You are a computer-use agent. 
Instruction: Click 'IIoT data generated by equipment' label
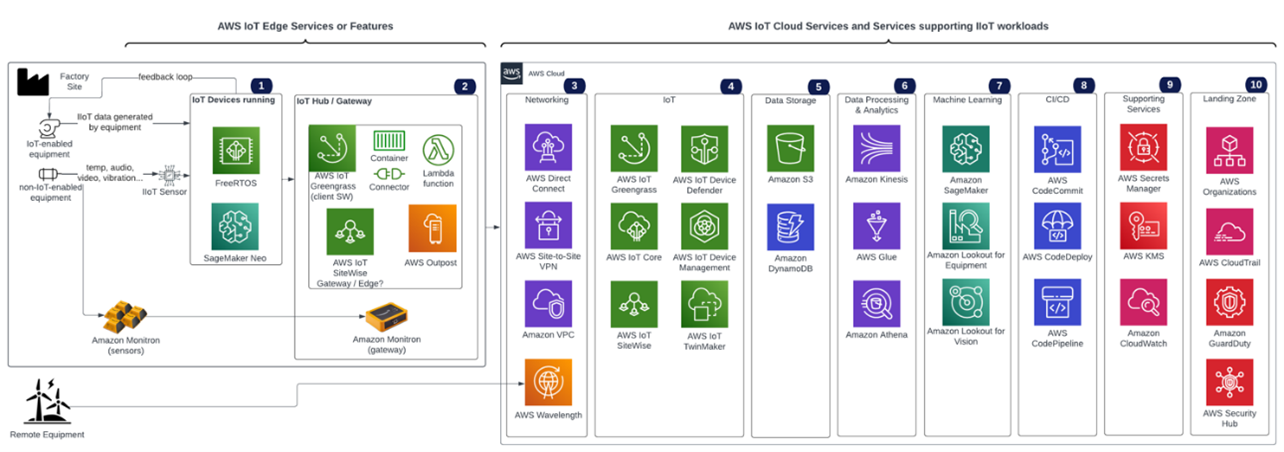(115, 122)
